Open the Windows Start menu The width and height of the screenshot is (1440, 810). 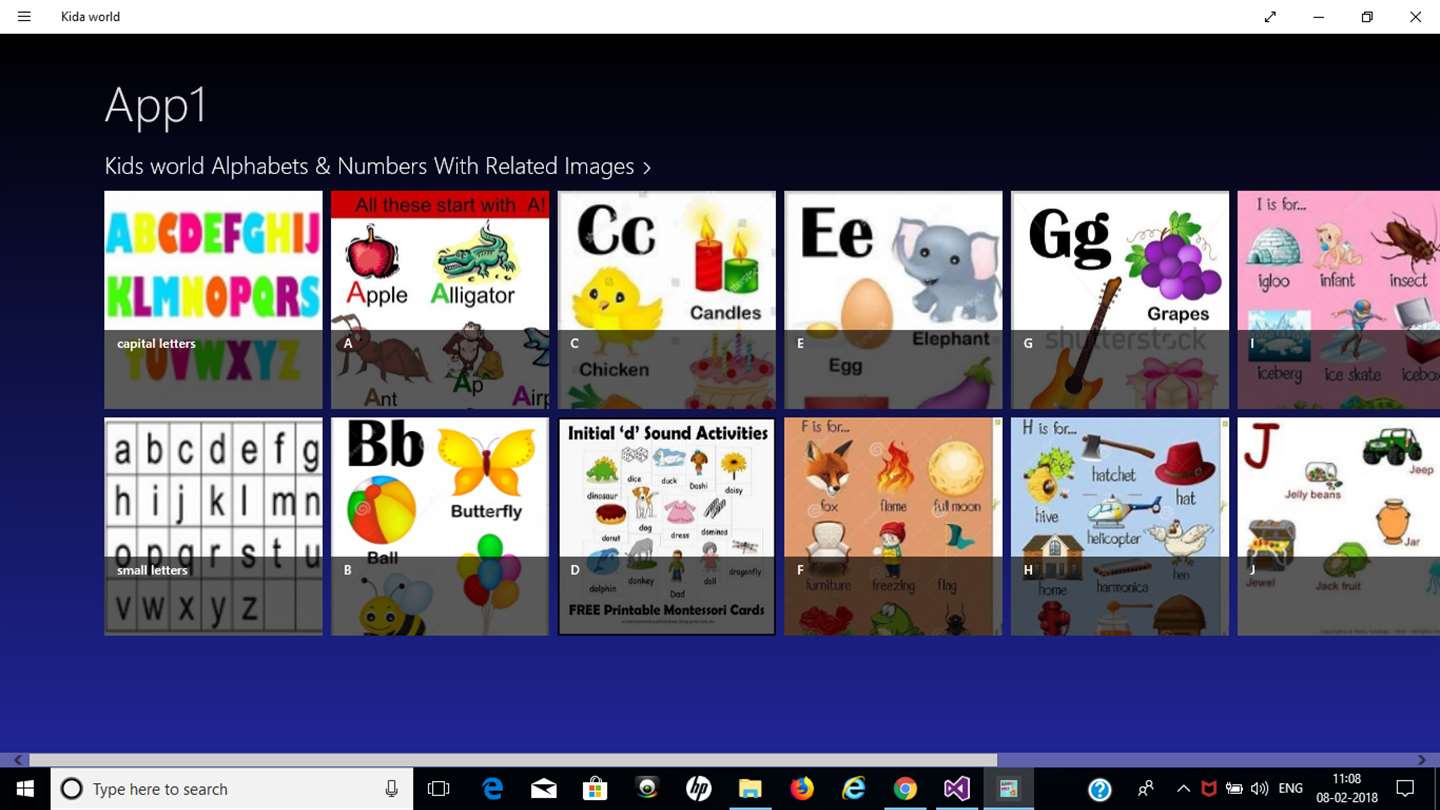pyautogui.click(x=25, y=789)
